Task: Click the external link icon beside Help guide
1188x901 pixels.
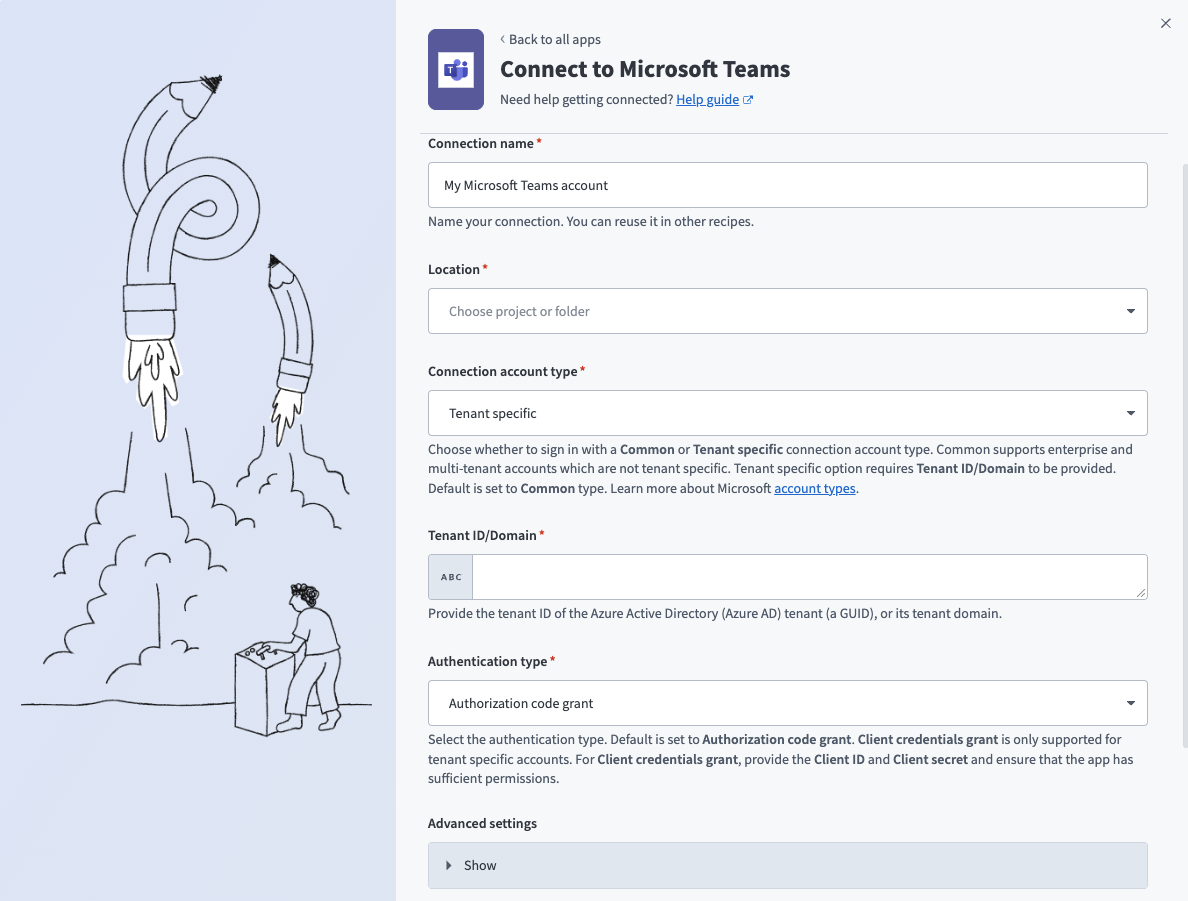Action: tap(748, 100)
